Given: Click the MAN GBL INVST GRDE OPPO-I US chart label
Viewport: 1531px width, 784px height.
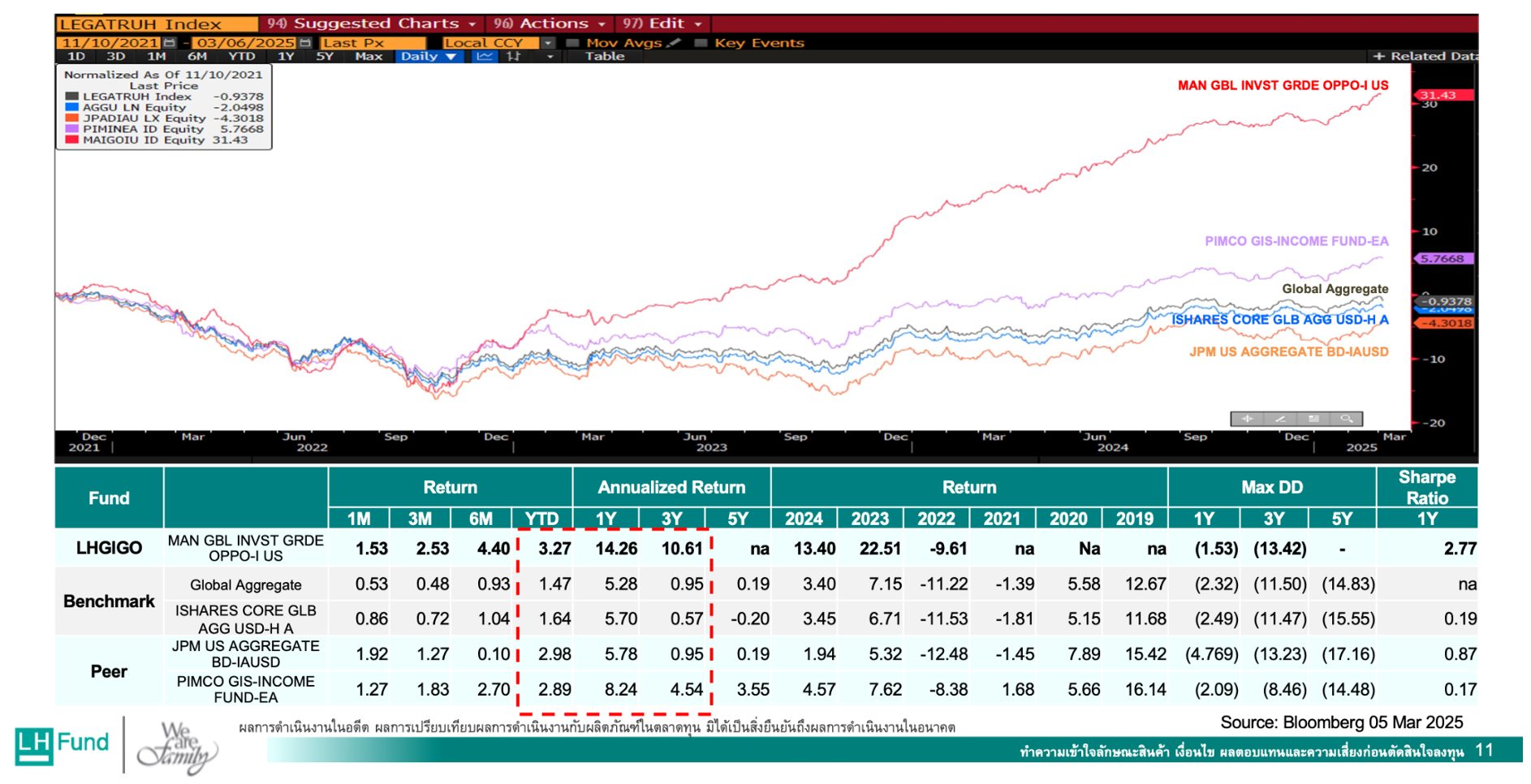Looking at the screenshot, I should [1283, 85].
